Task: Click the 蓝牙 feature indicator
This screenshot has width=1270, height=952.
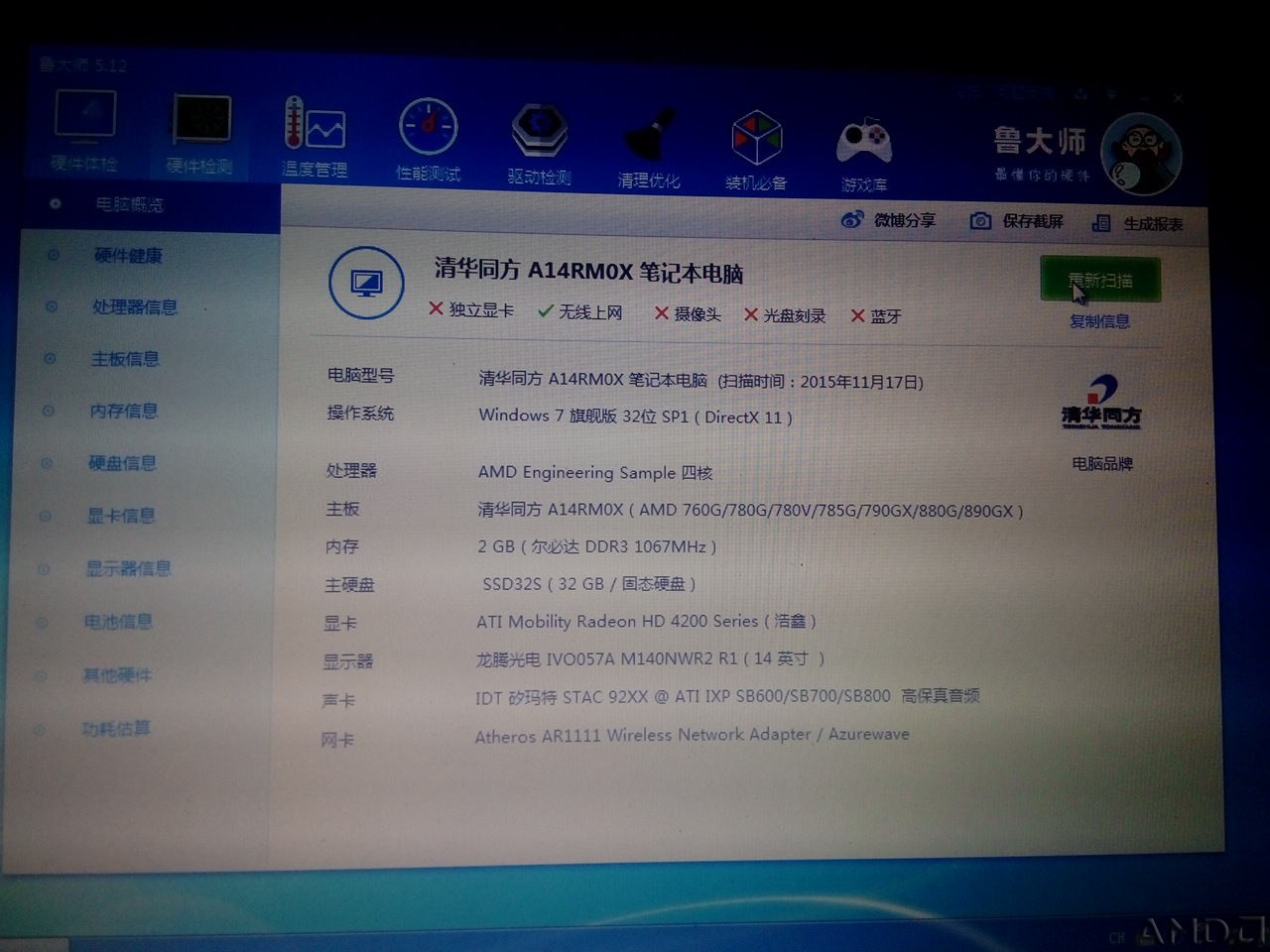Action: (x=876, y=316)
